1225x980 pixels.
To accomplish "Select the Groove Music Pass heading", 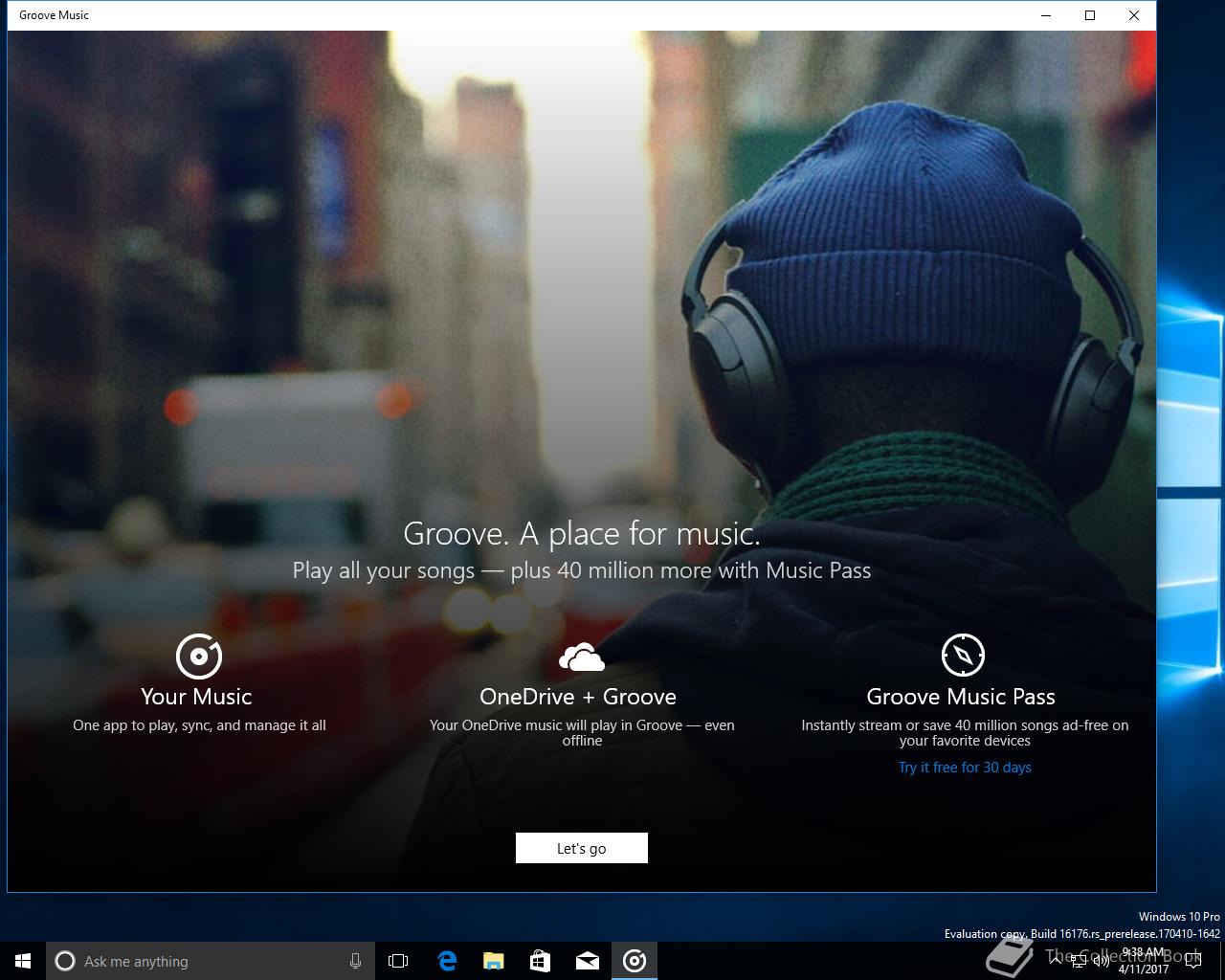I will click(x=961, y=697).
